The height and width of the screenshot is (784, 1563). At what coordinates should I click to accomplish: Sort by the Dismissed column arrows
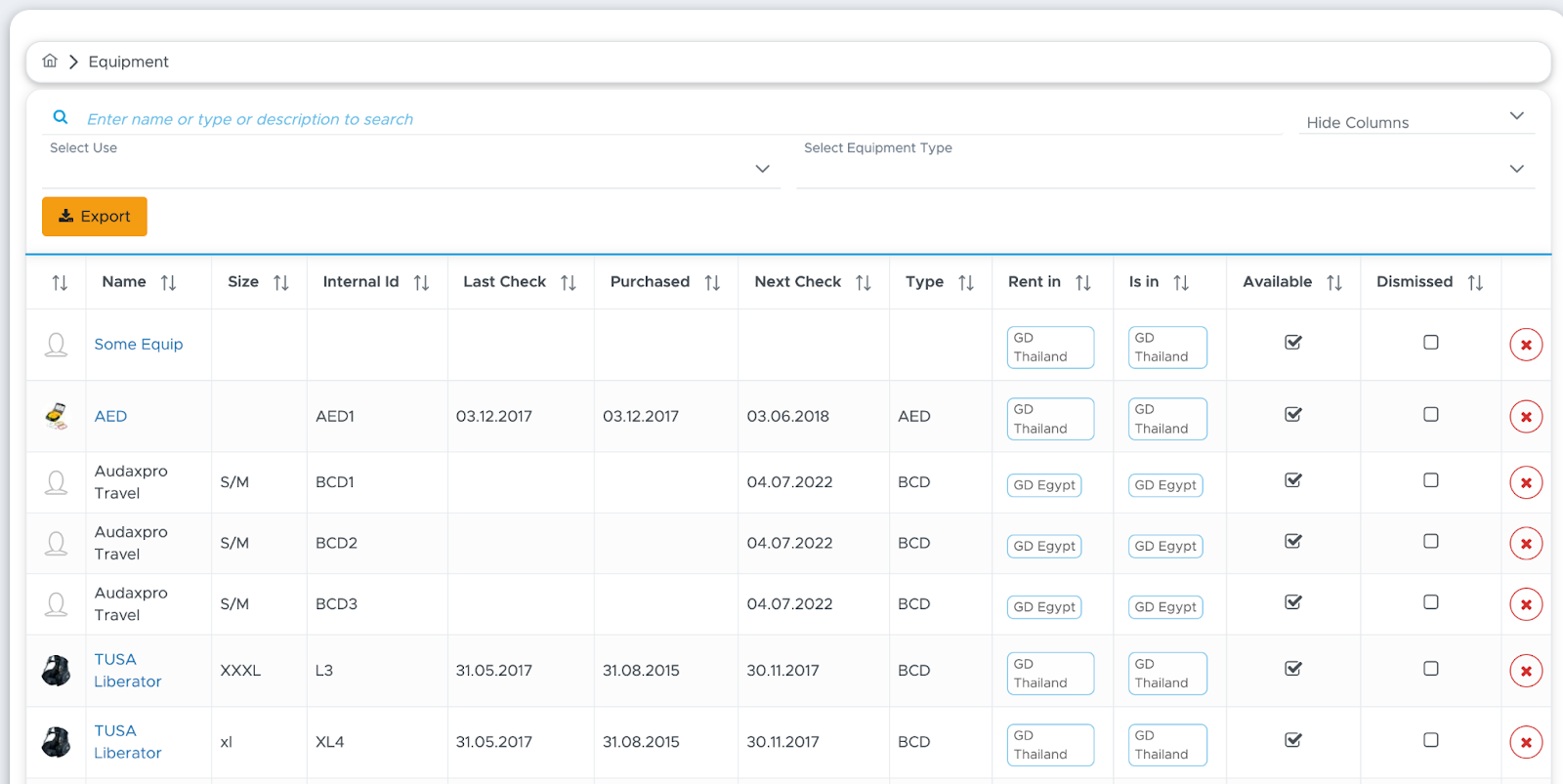pos(1475,283)
